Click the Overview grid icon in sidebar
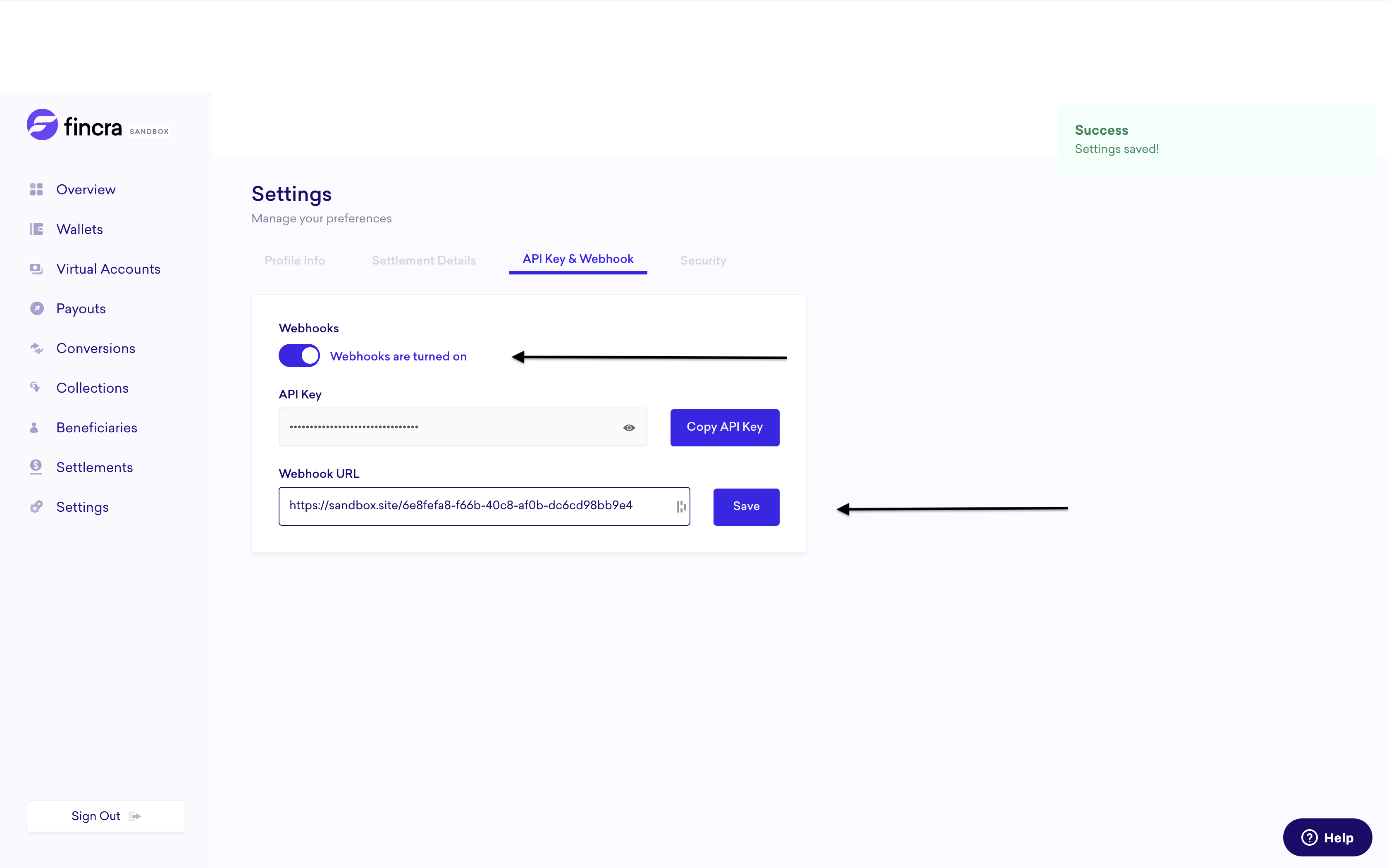 (36, 189)
